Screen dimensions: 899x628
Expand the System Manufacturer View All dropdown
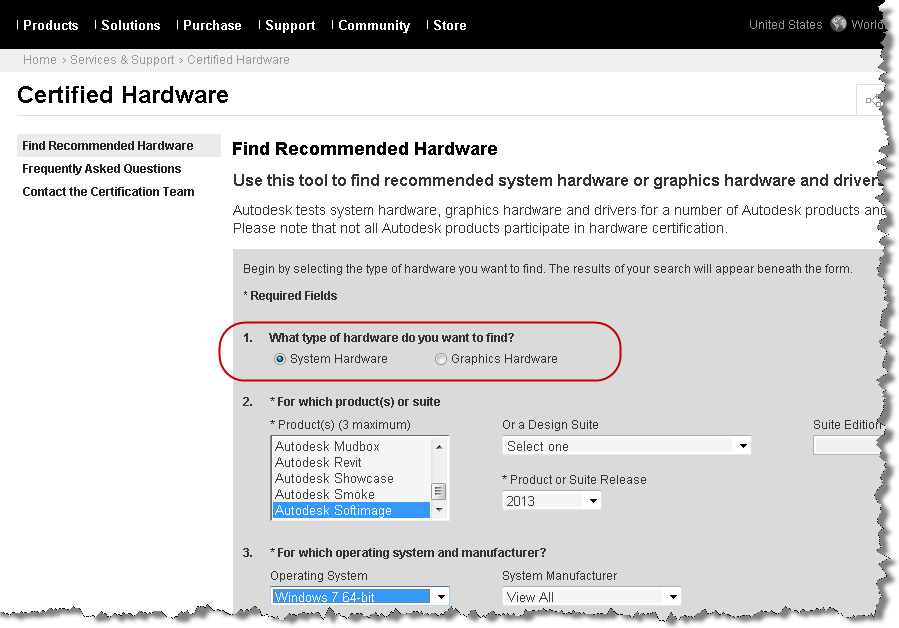pos(591,597)
